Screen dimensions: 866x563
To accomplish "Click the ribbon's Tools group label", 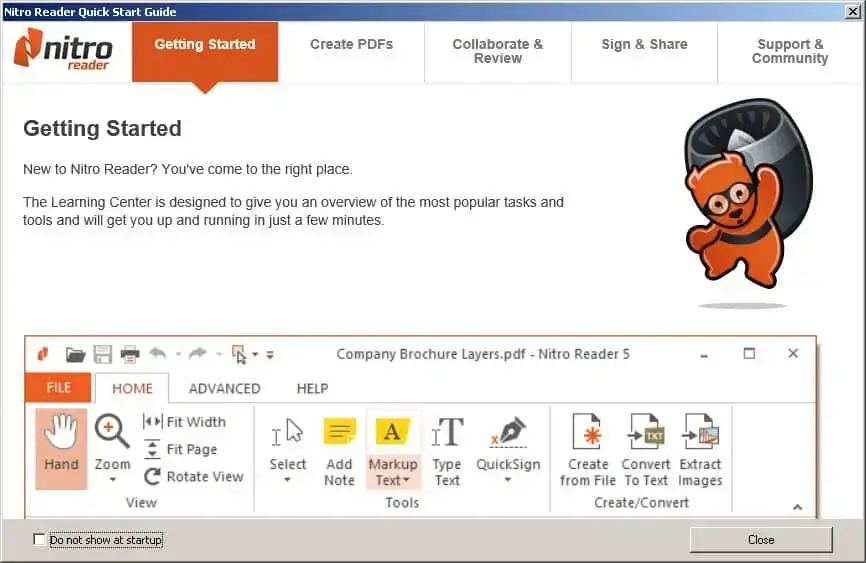I will [x=402, y=502].
